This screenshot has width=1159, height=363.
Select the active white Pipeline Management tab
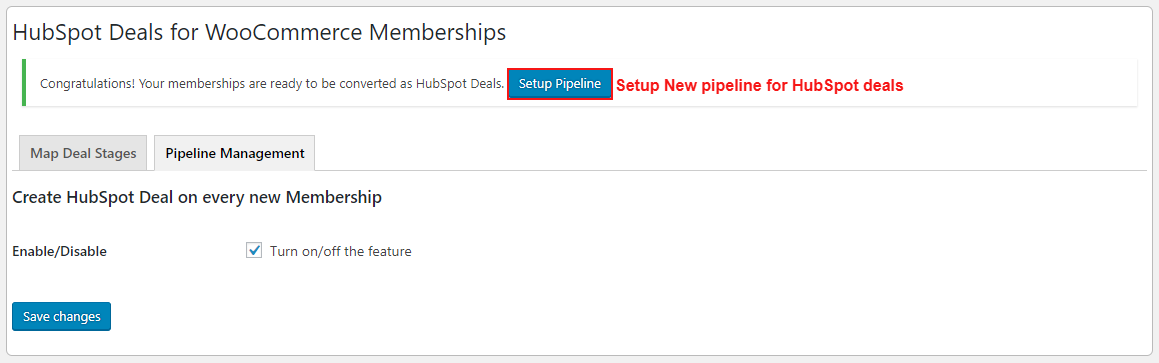tap(234, 153)
